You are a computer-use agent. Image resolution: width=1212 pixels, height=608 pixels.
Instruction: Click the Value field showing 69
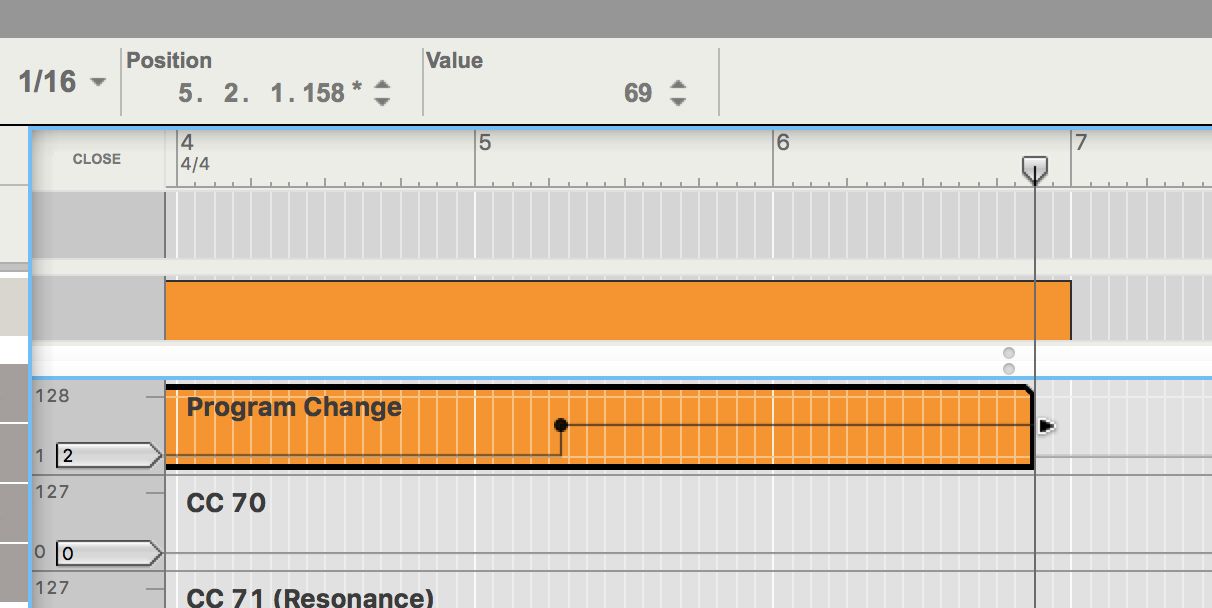(x=638, y=93)
